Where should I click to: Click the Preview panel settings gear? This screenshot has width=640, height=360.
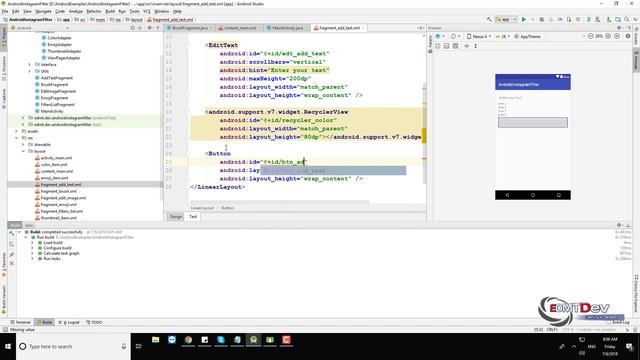(619, 28)
